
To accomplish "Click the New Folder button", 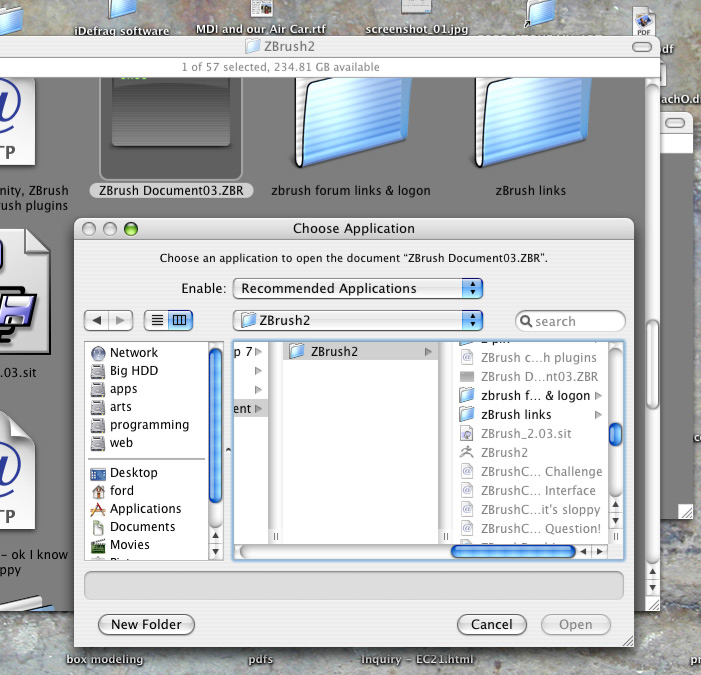I will pos(146,624).
